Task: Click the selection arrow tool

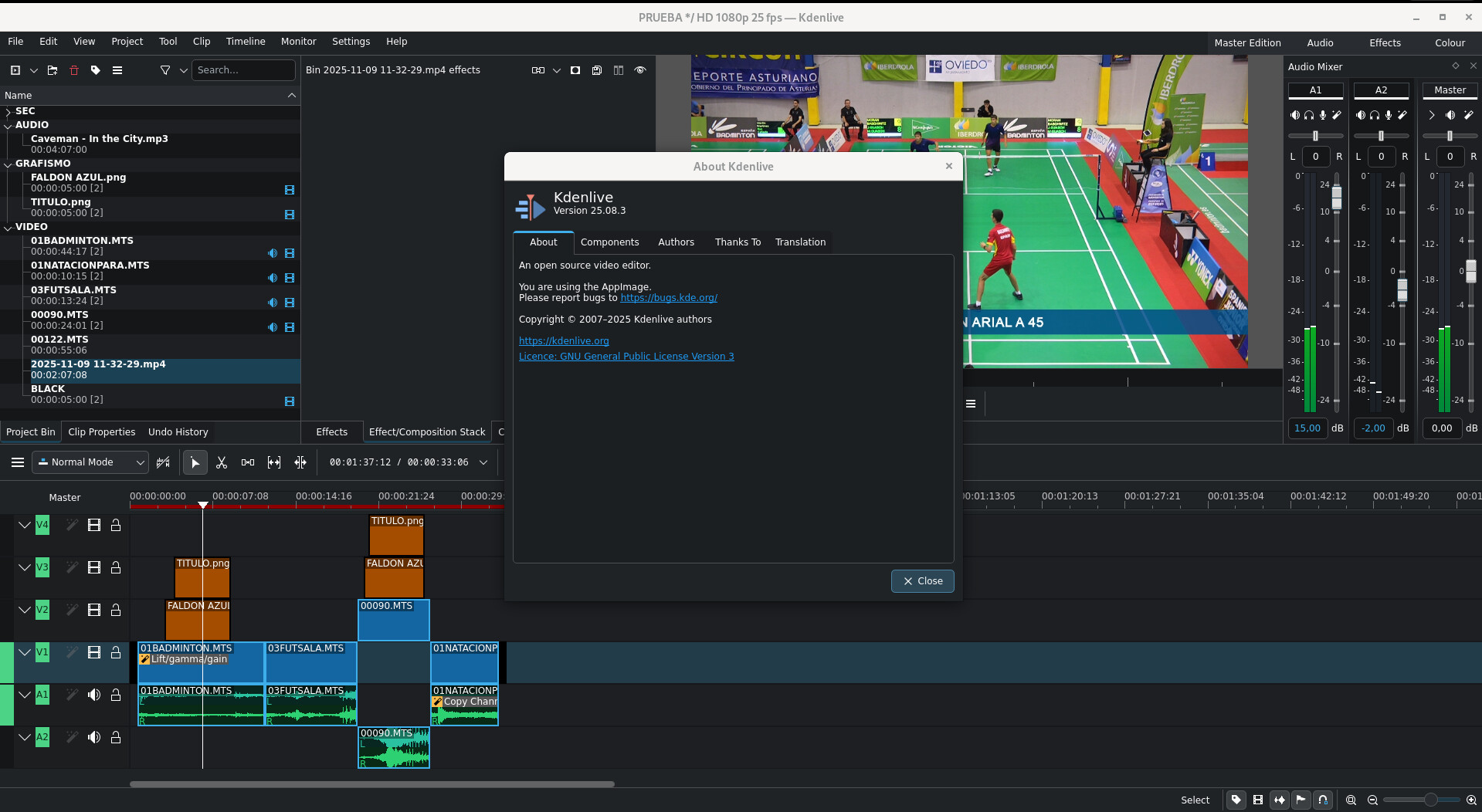Action: tap(195, 462)
